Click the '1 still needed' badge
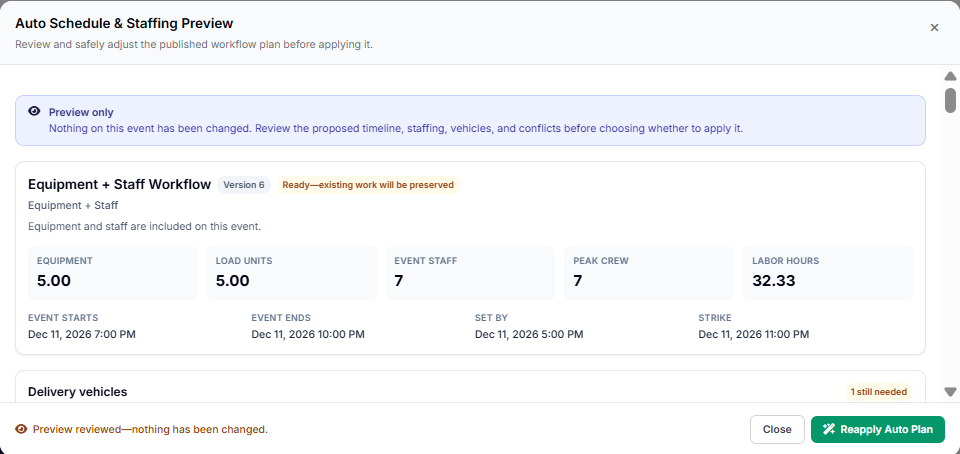 click(x=879, y=392)
